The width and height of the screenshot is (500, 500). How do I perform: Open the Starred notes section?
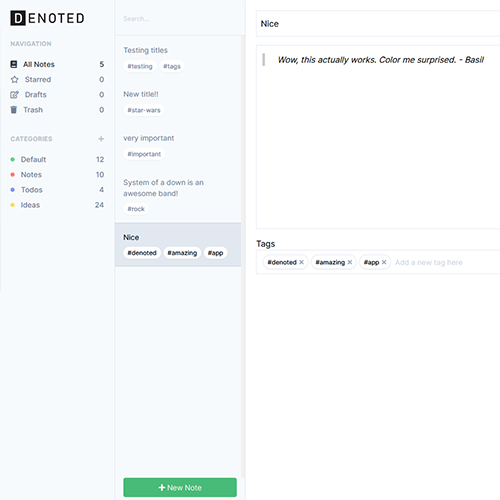57,79
